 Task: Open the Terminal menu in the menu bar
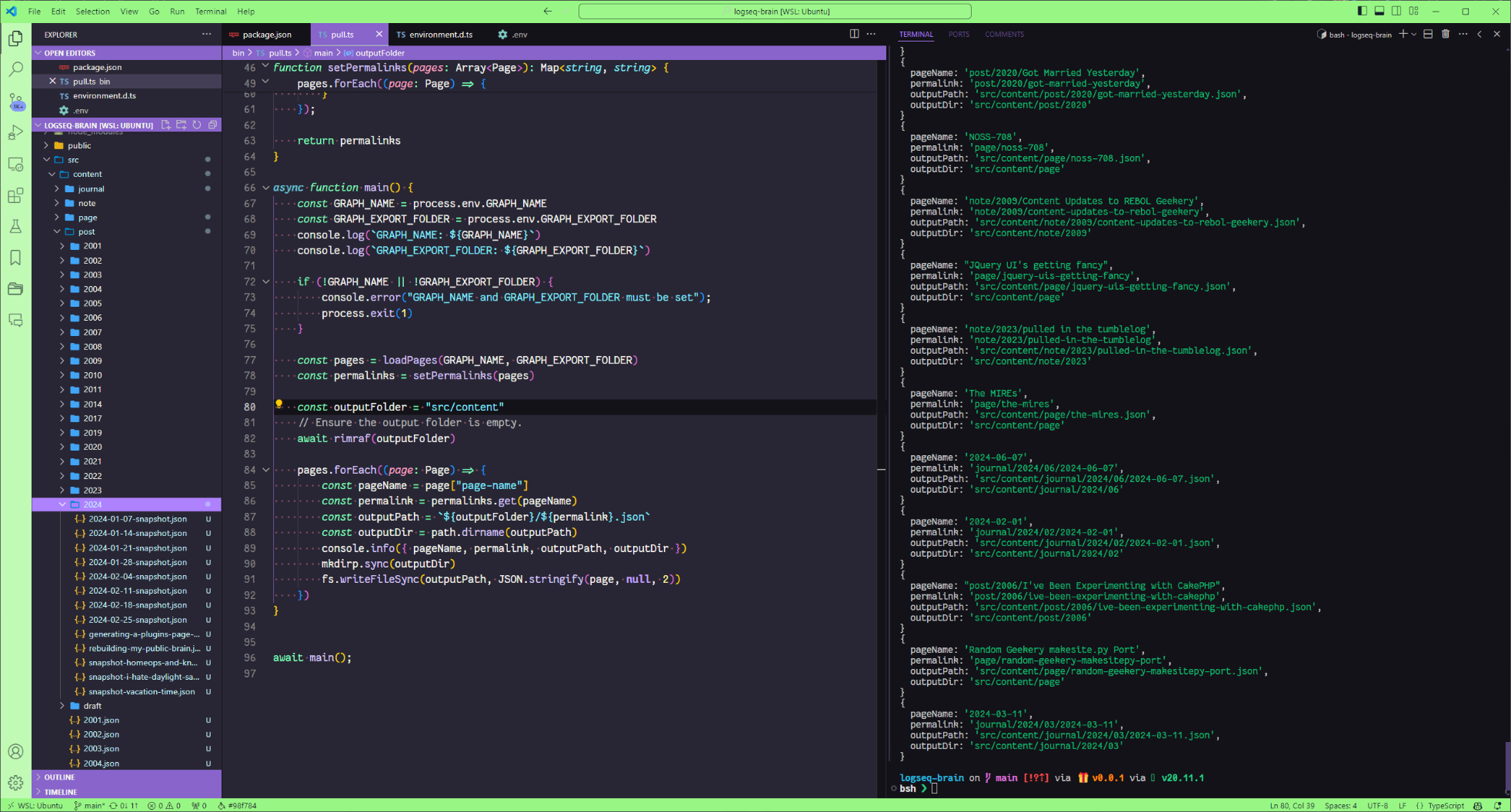click(x=211, y=12)
